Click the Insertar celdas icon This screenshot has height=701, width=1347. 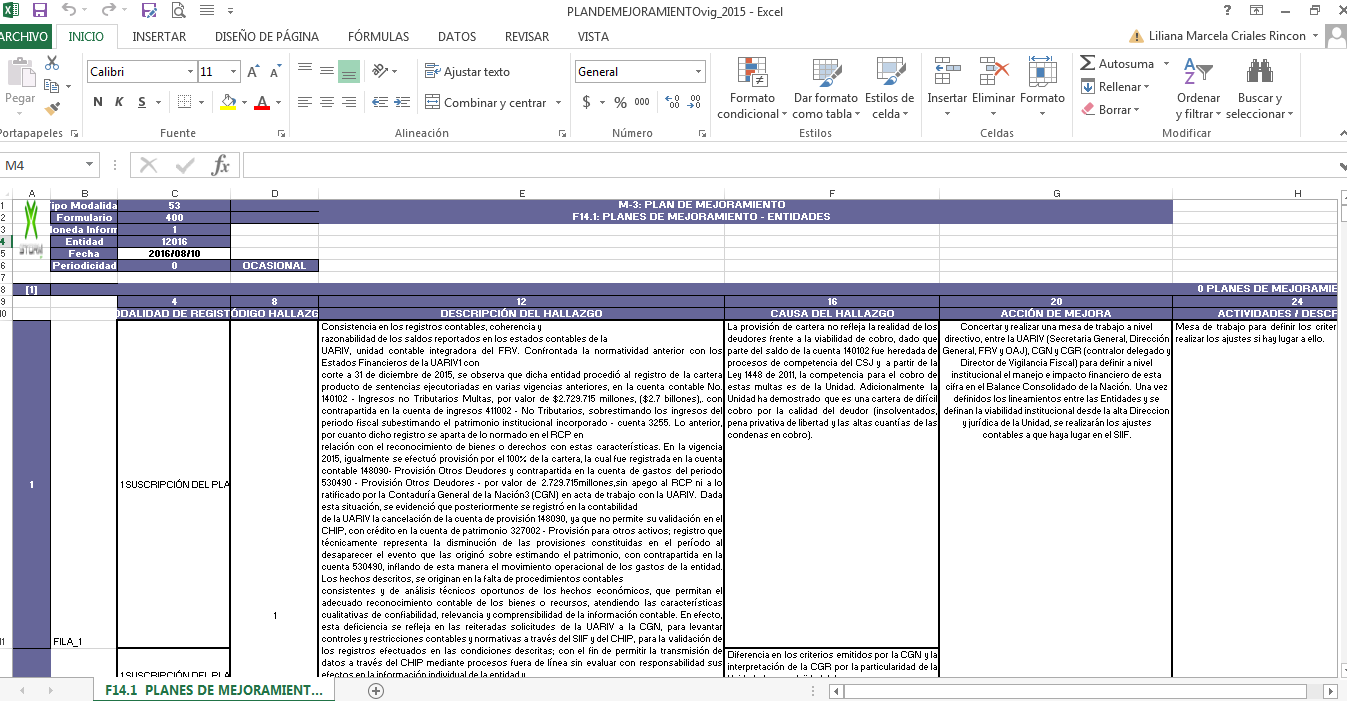pos(946,72)
